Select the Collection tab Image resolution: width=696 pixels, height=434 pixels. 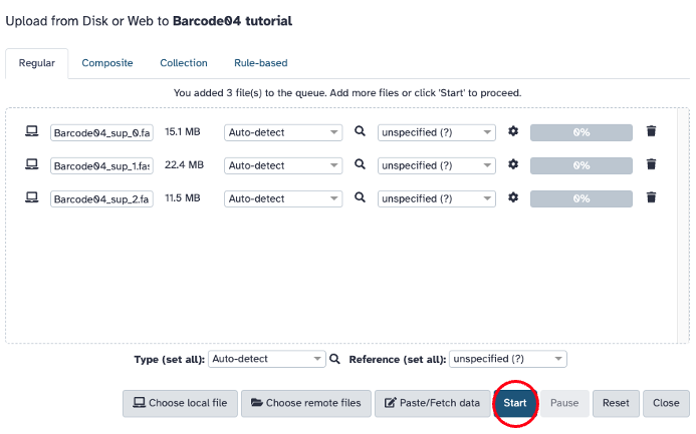coord(183,63)
